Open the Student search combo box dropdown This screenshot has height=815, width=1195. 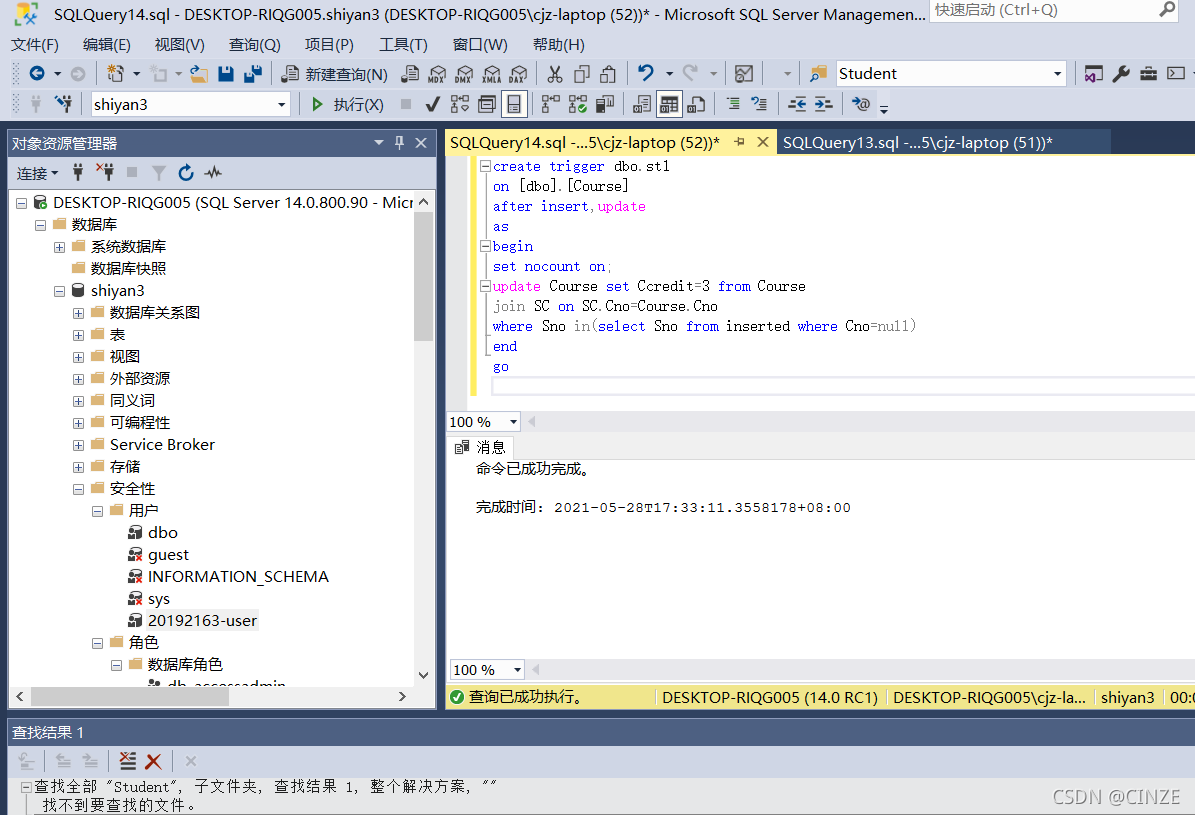pos(1057,74)
